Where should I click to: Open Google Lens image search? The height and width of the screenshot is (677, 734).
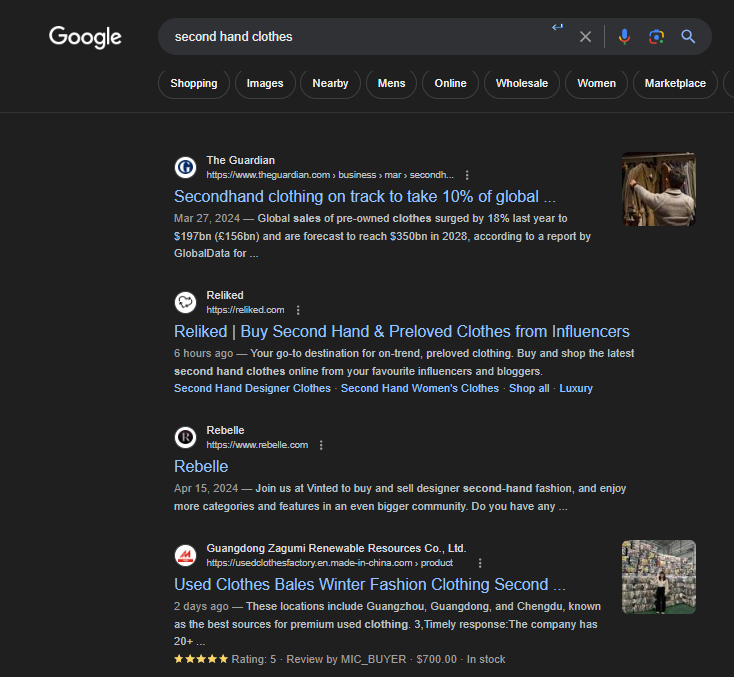click(656, 37)
